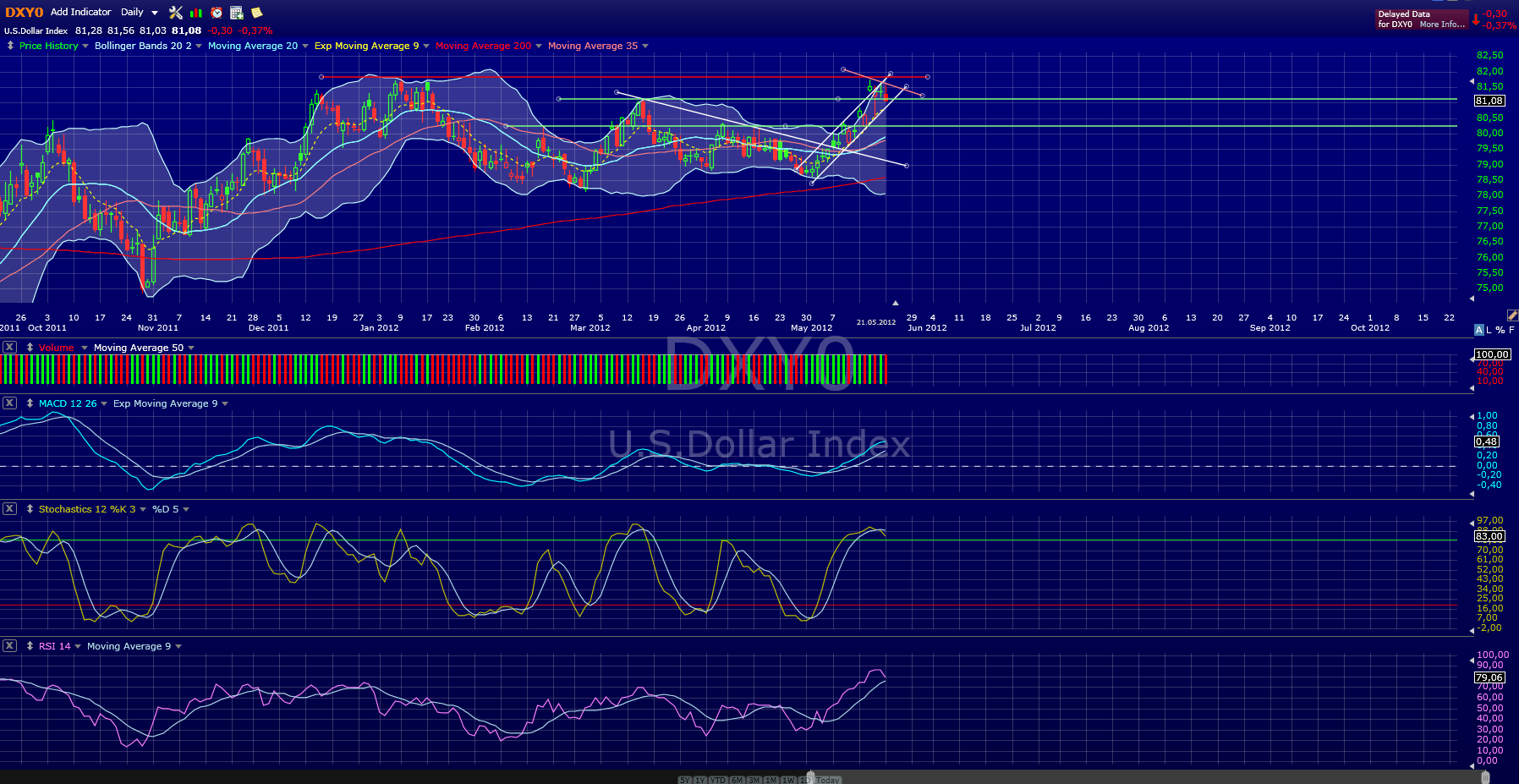The image size is (1519, 784).
Task: Click the bottom-right scrollbar handle
Action: 1485,777
